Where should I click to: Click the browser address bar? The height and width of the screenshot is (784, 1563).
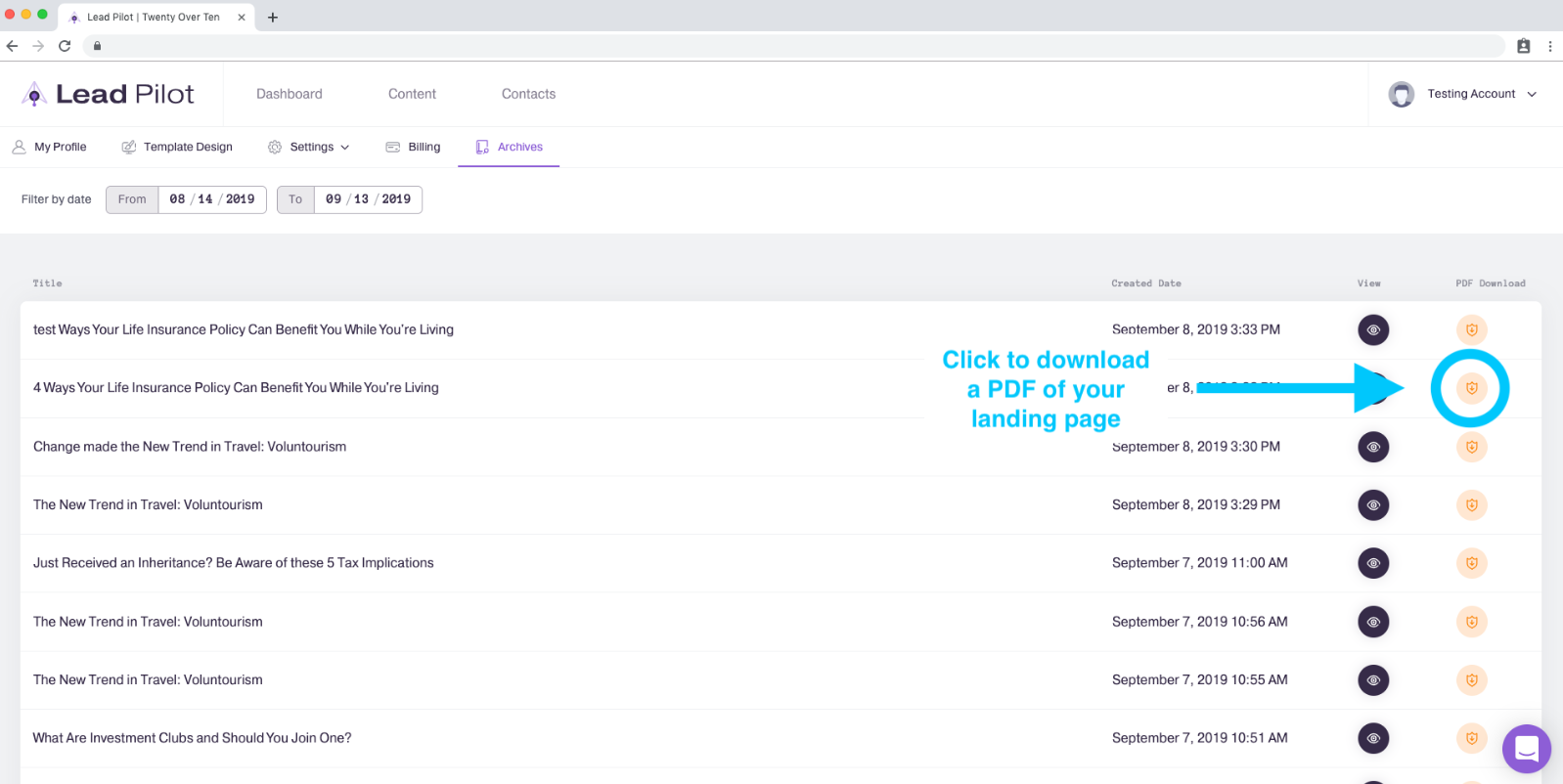click(x=794, y=46)
